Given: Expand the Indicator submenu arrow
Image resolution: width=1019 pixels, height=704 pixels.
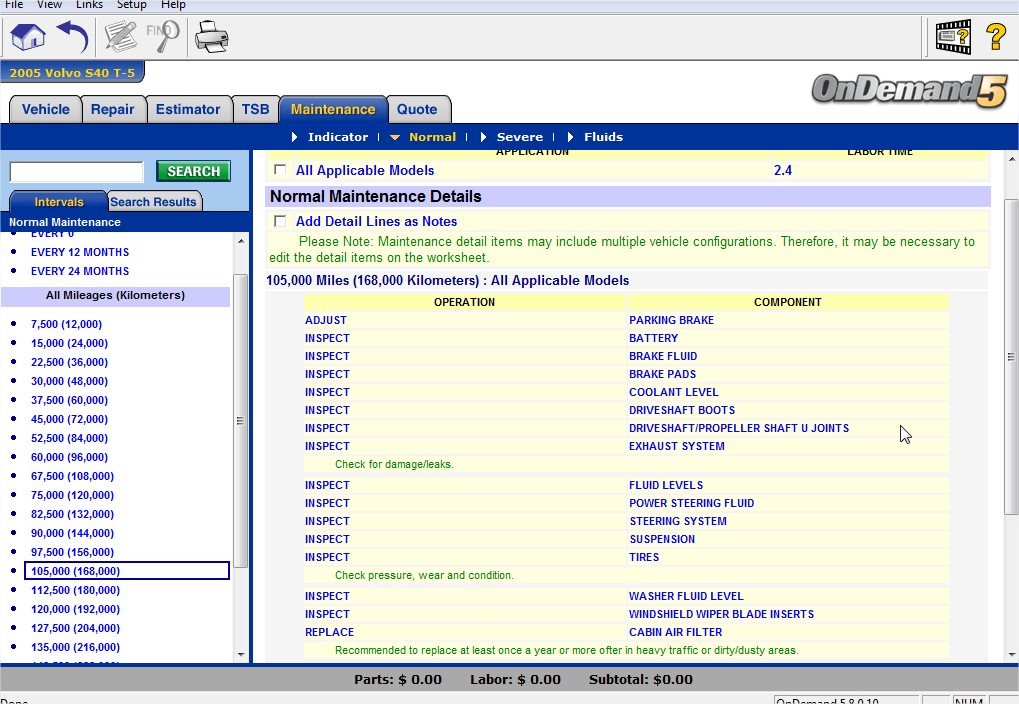Looking at the screenshot, I should [294, 137].
